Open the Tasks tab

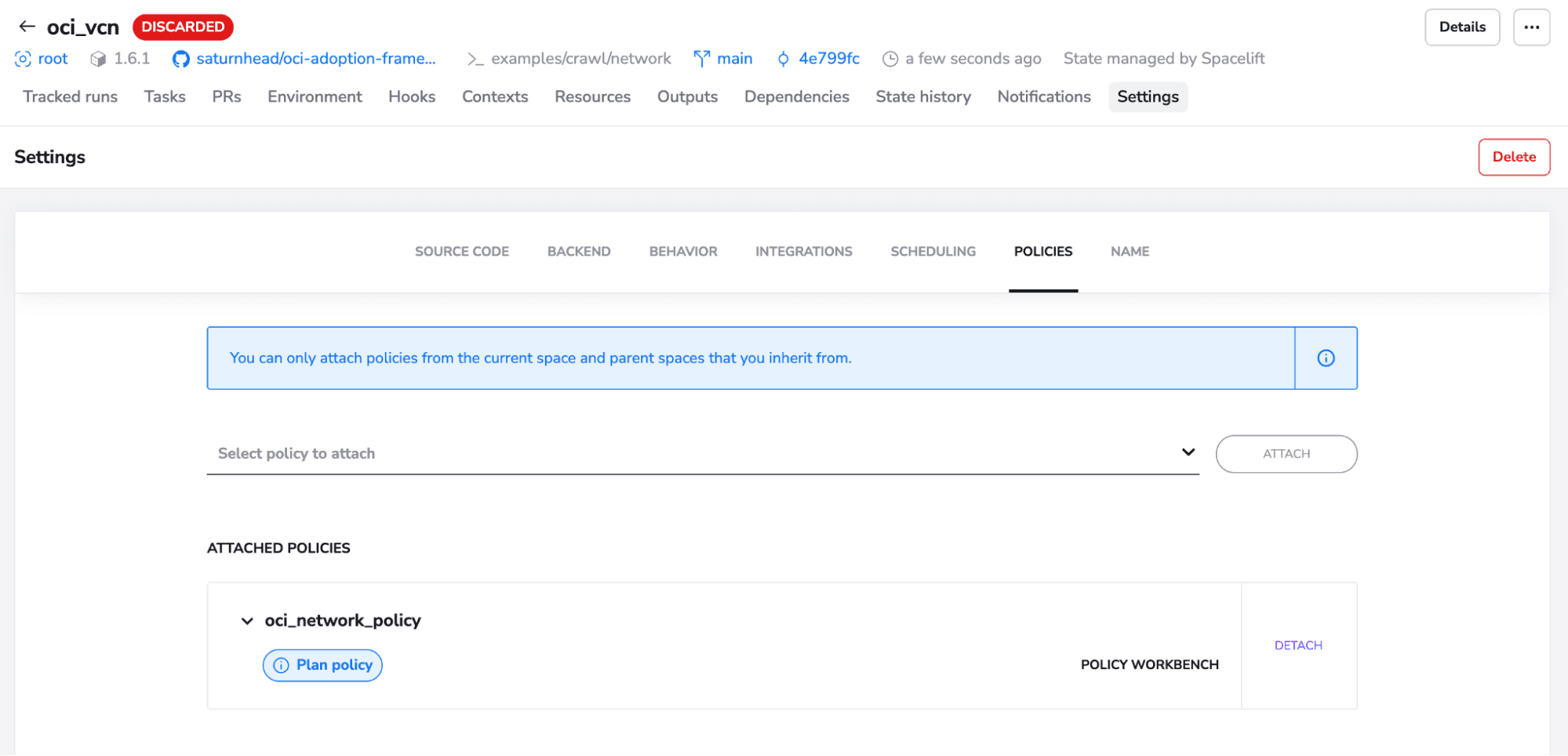tap(165, 96)
